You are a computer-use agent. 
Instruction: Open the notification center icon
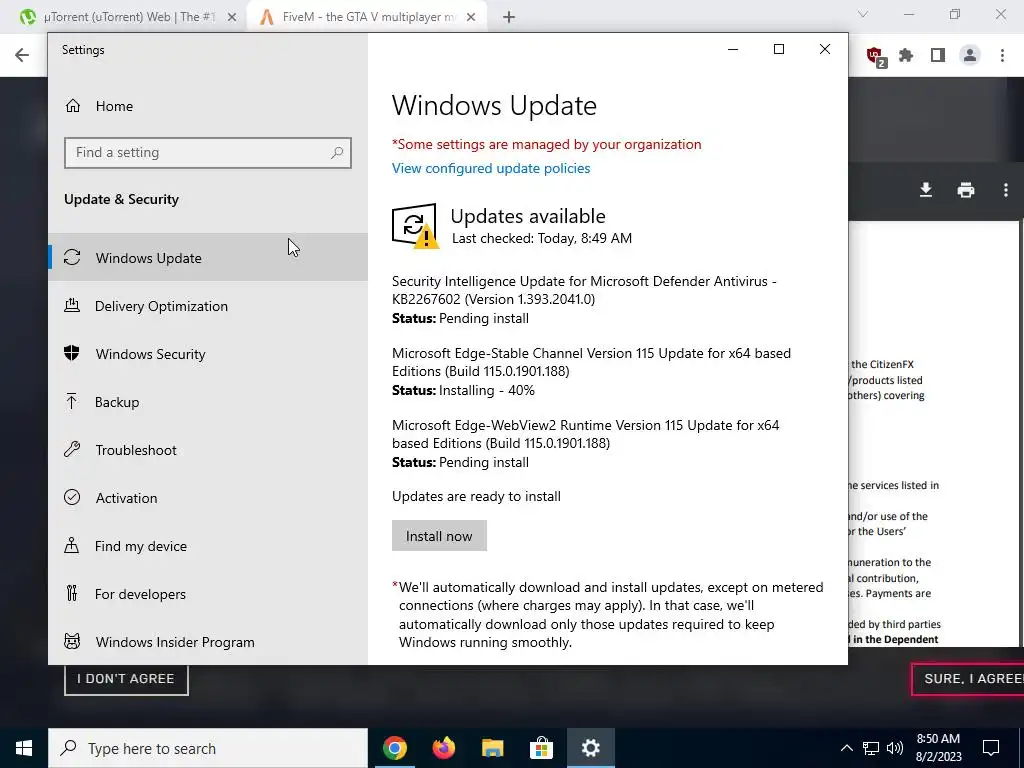(991, 748)
